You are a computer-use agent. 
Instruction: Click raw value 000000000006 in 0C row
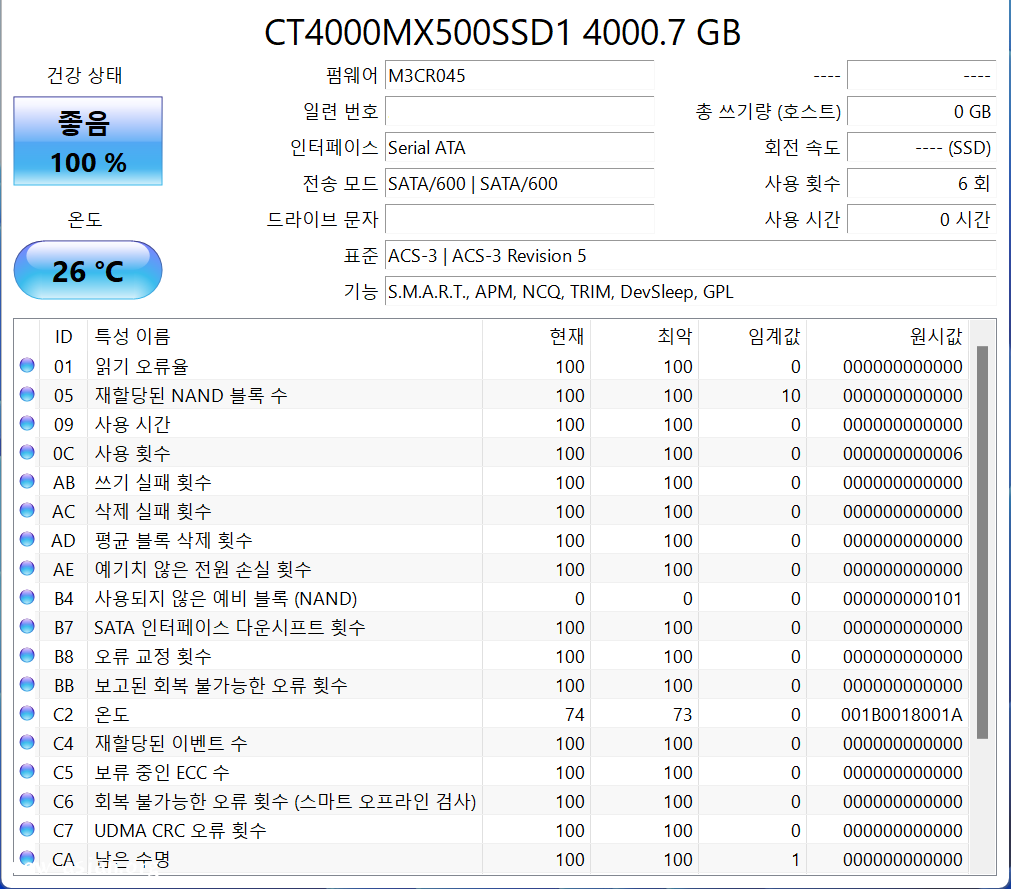pos(903,453)
